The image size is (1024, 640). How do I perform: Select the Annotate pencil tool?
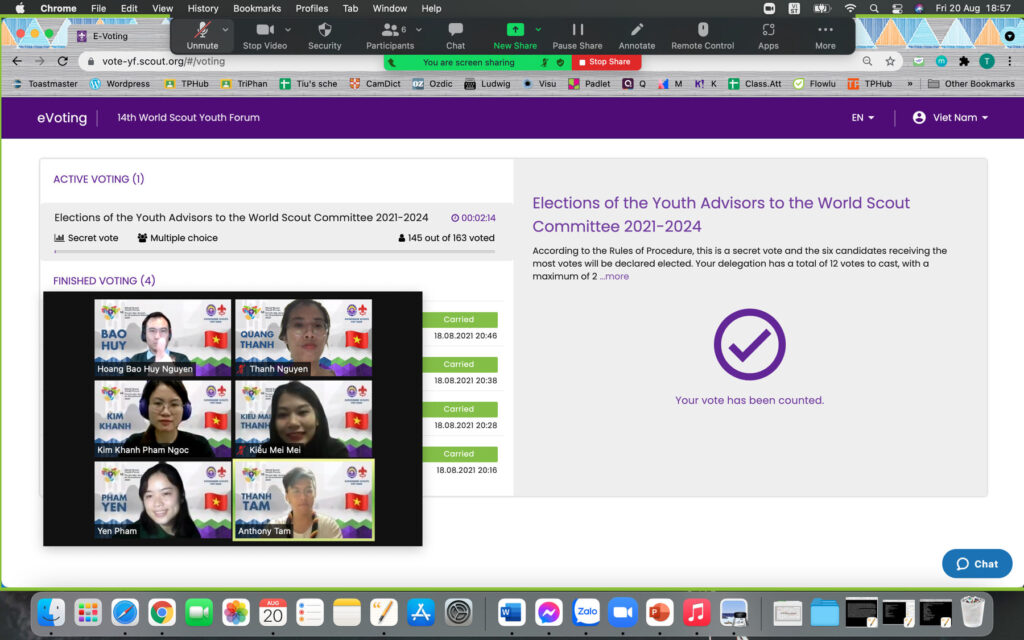coord(636,30)
